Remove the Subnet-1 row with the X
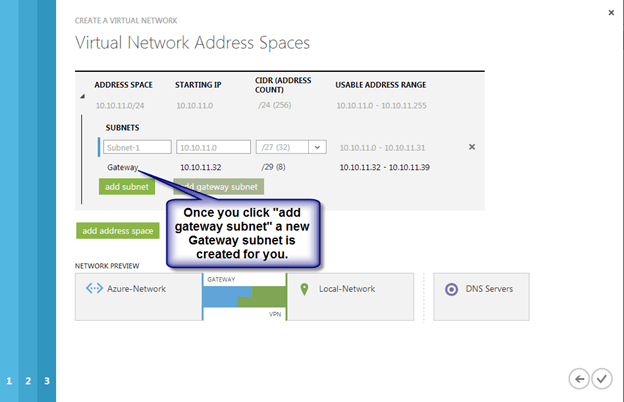 (x=472, y=147)
